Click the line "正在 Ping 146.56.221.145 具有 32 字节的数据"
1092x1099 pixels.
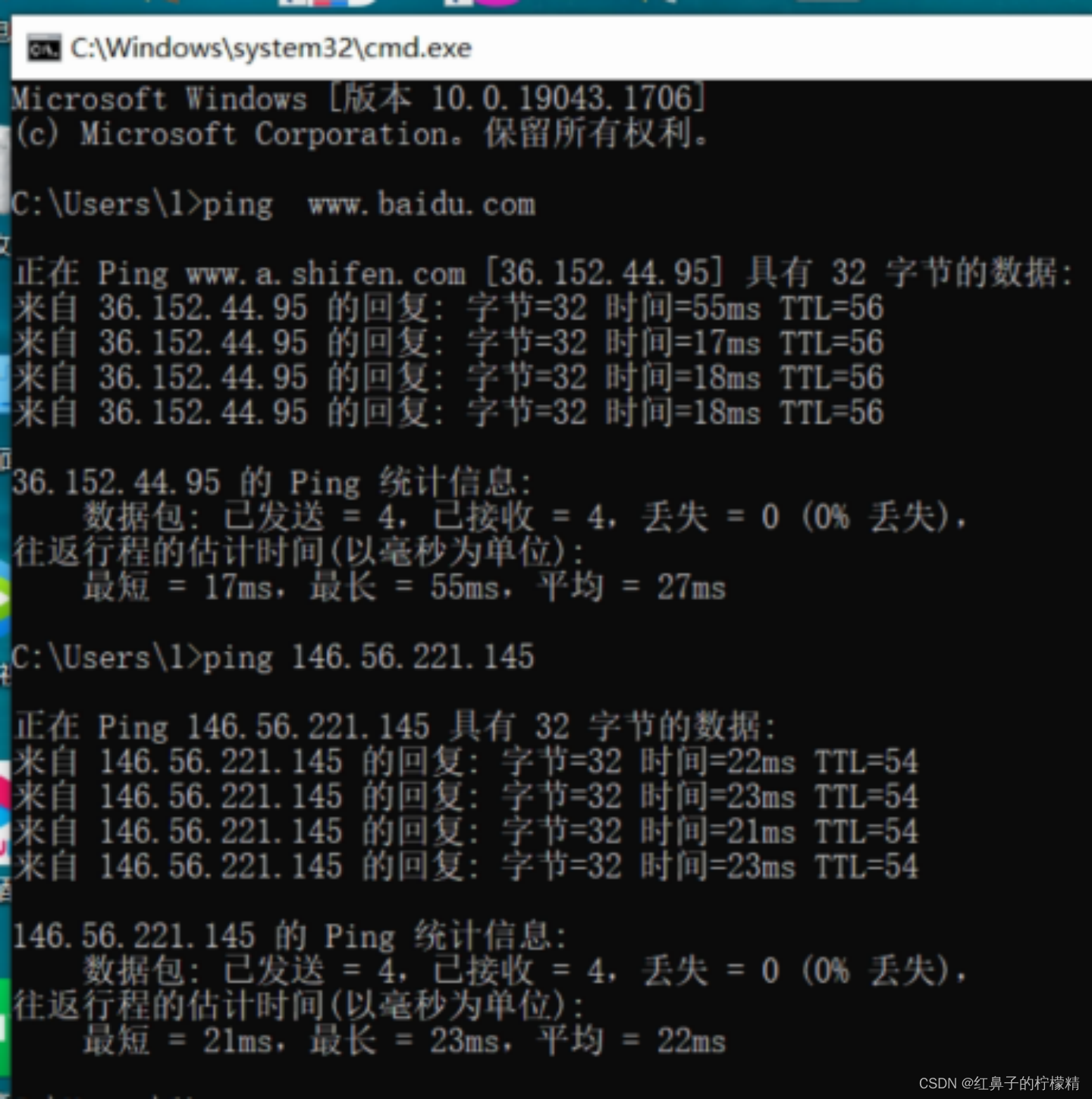(395, 727)
